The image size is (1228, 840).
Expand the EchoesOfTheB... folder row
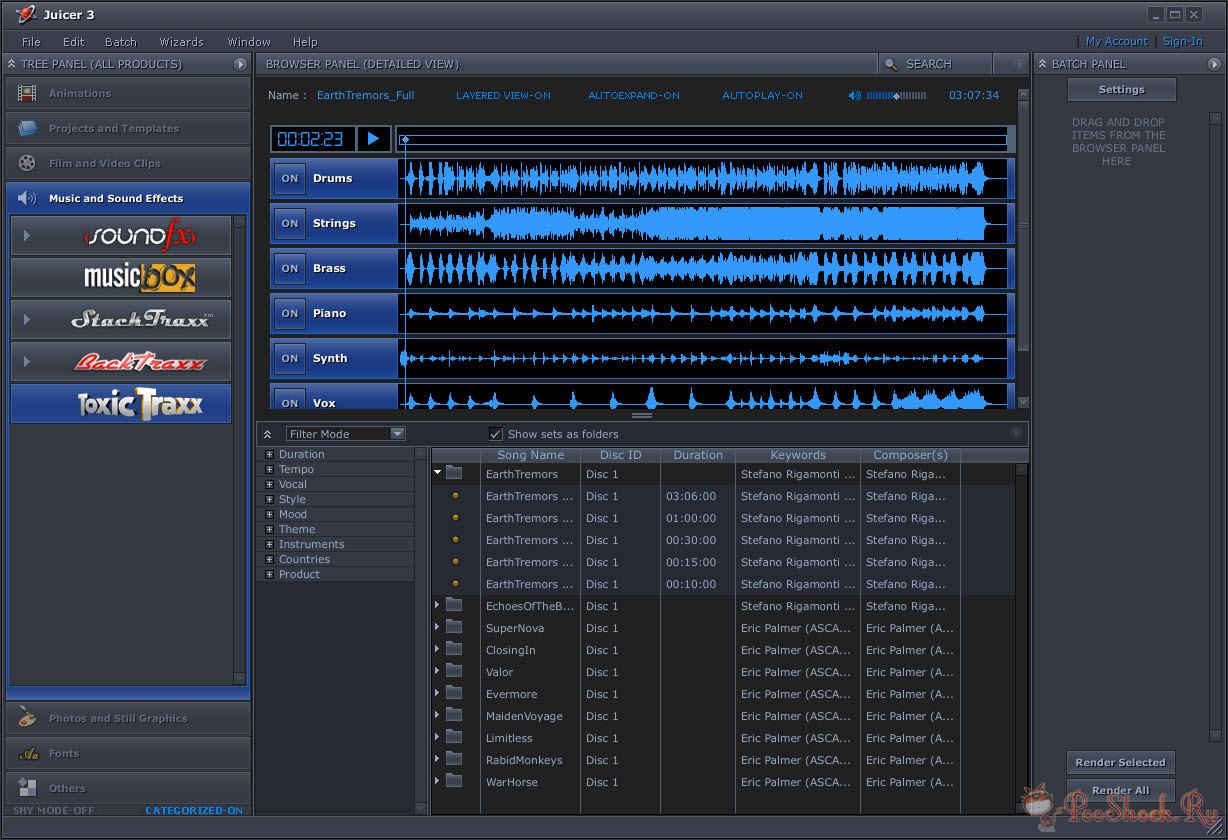(x=437, y=605)
